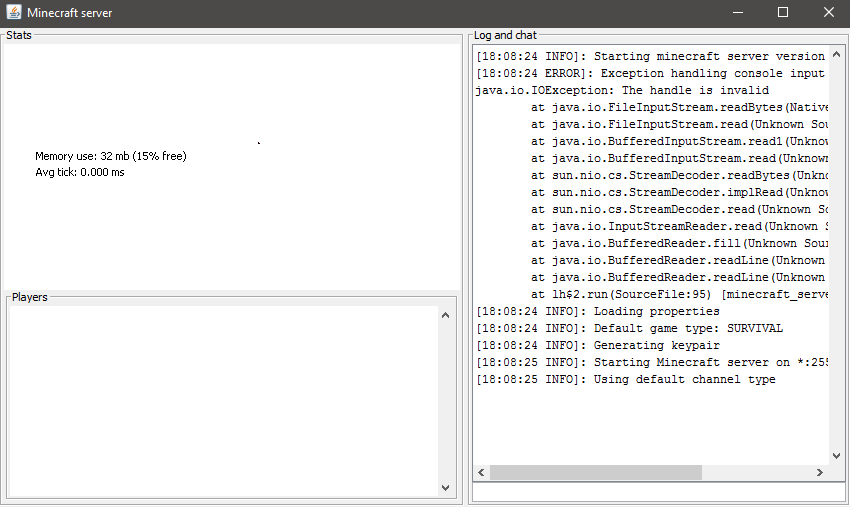This screenshot has height=507, width=850.
Task: Click the 'StreamDecoder.implRead' stack trace line
Action: [x=680, y=192]
